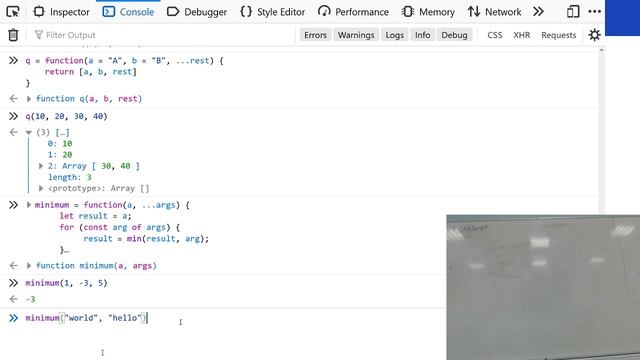Toggle the Warnings filter
Screen dimensions: 640x360
pyautogui.click(x=356, y=35)
